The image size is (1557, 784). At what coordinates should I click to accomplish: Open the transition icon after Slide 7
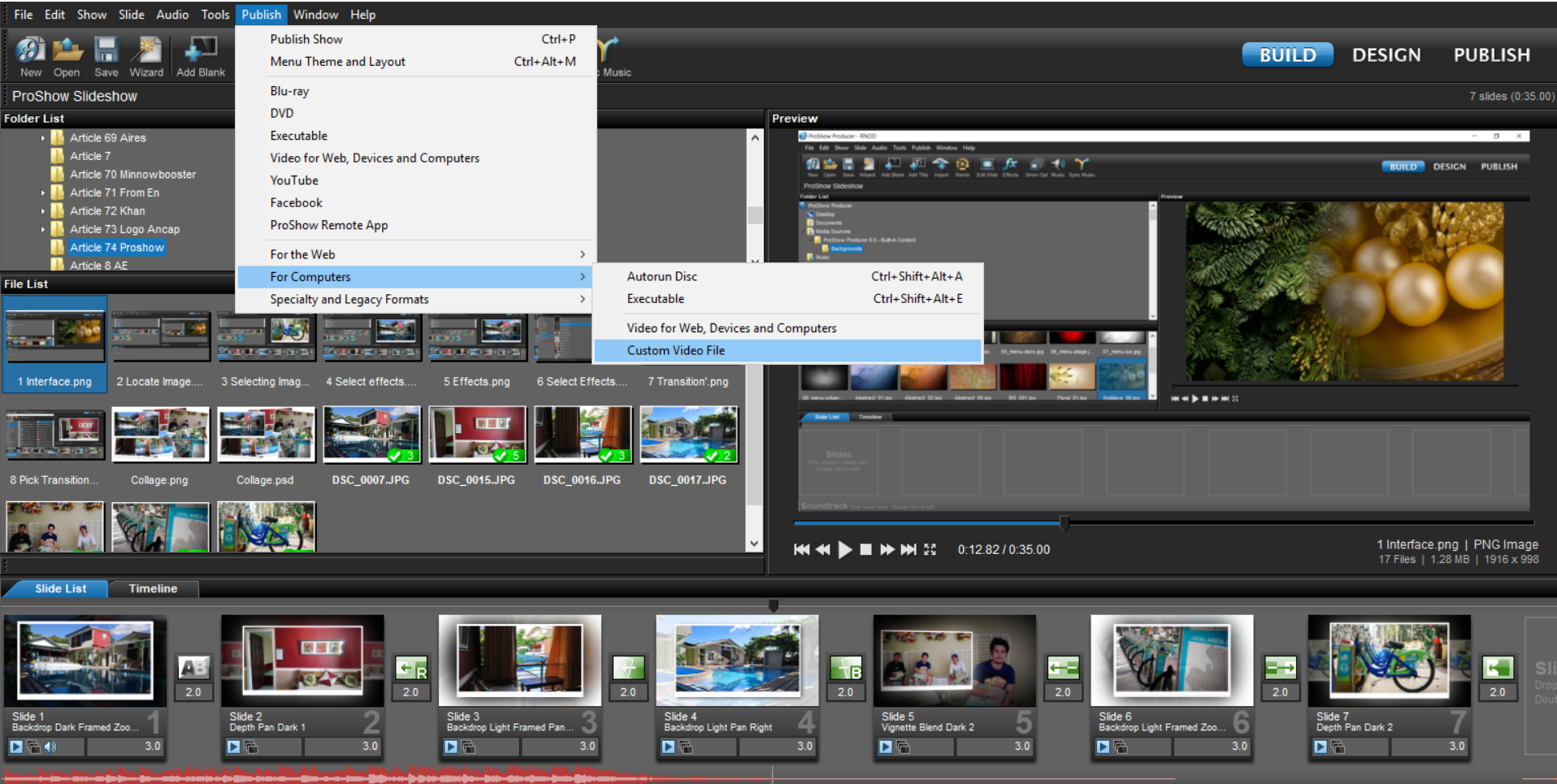pos(1498,668)
